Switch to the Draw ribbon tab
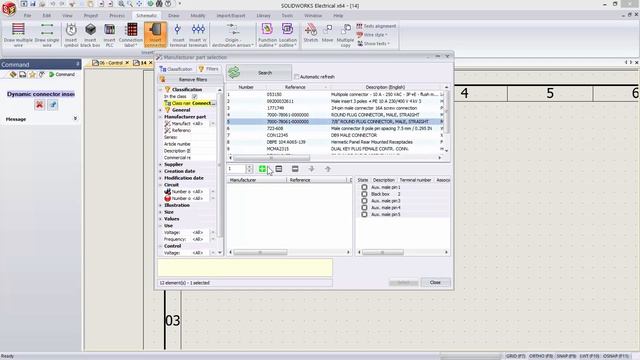 click(x=173, y=16)
